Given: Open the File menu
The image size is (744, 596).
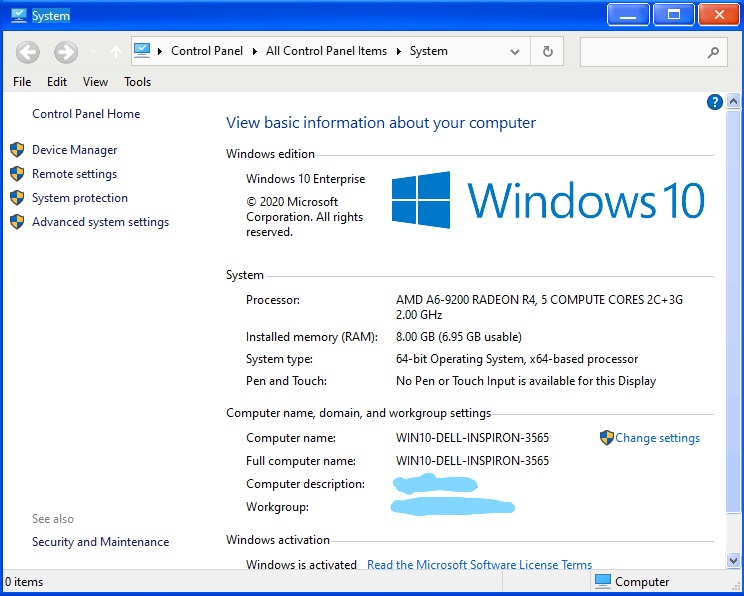Looking at the screenshot, I should pyautogui.click(x=22, y=82).
